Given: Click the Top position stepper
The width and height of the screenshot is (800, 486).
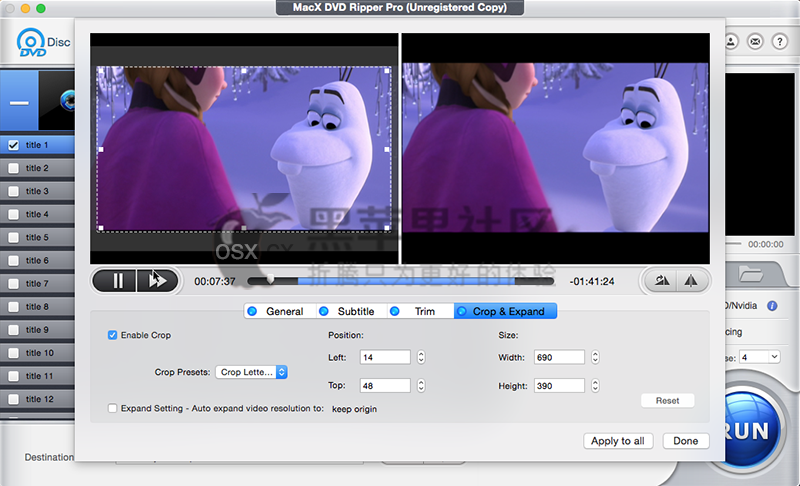Looking at the screenshot, I should [x=421, y=386].
